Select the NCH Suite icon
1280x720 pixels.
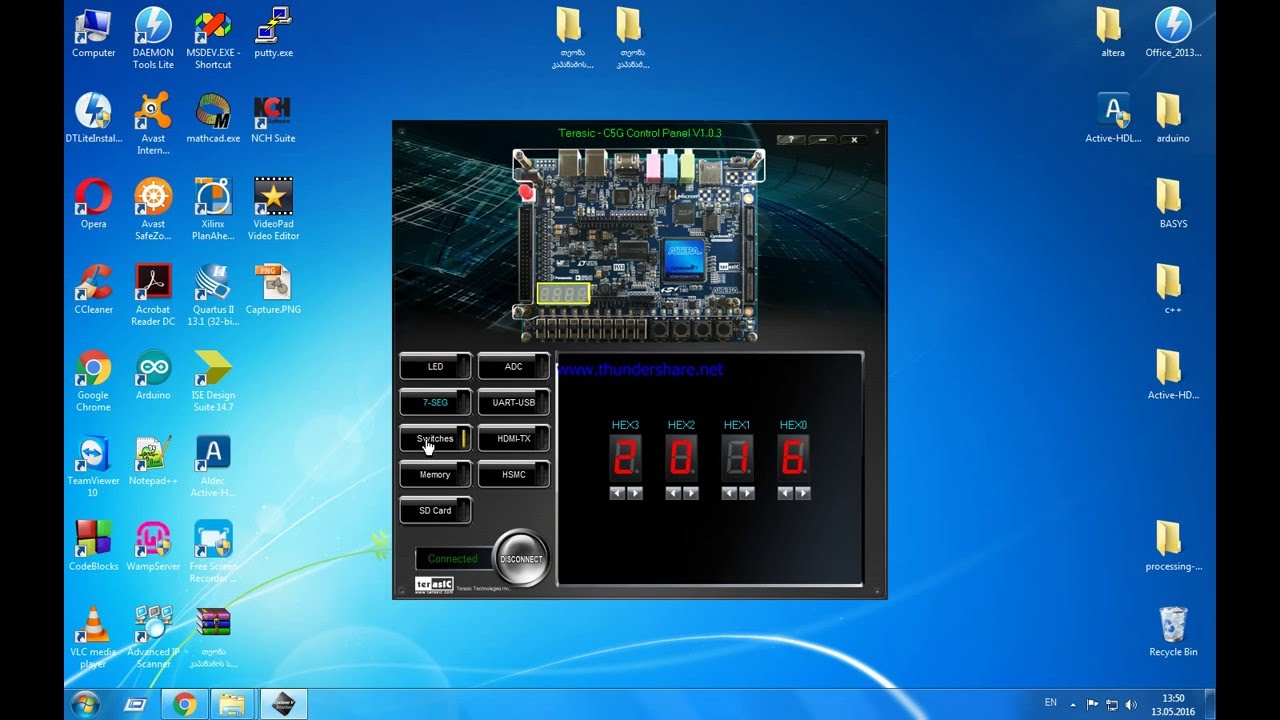pyautogui.click(x=273, y=119)
